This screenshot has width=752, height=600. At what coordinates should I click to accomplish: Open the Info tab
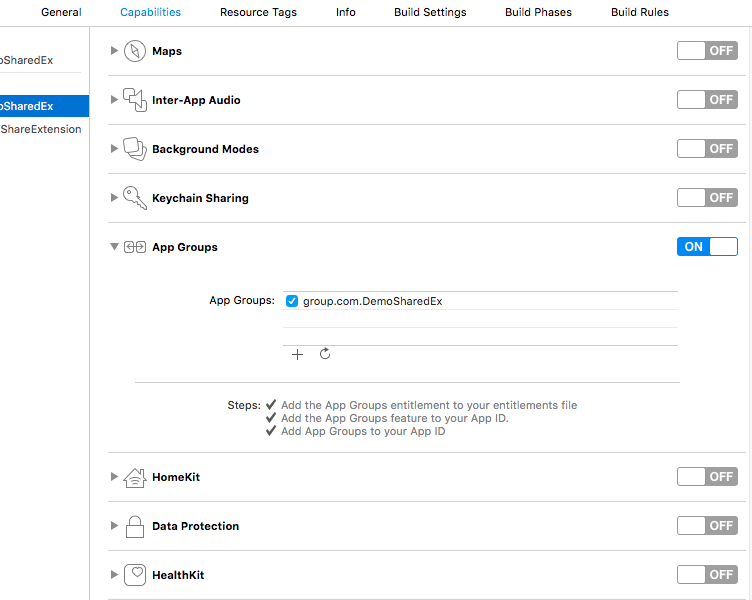coord(345,12)
